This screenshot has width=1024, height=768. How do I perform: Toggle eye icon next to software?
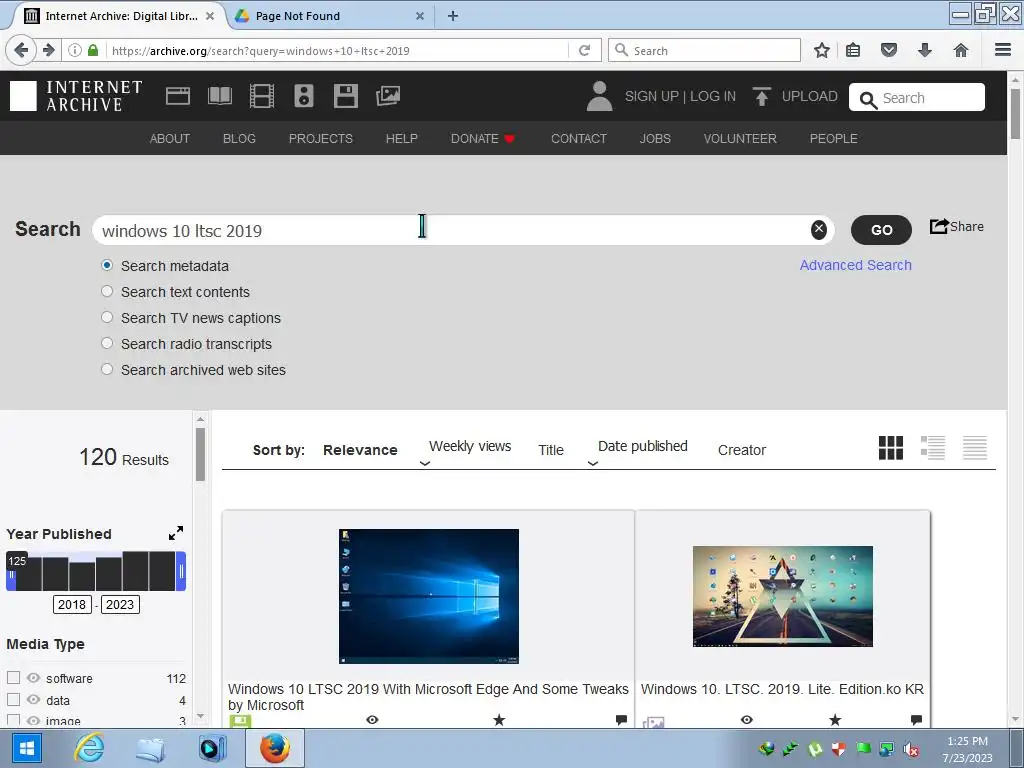pyautogui.click(x=33, y=678)
